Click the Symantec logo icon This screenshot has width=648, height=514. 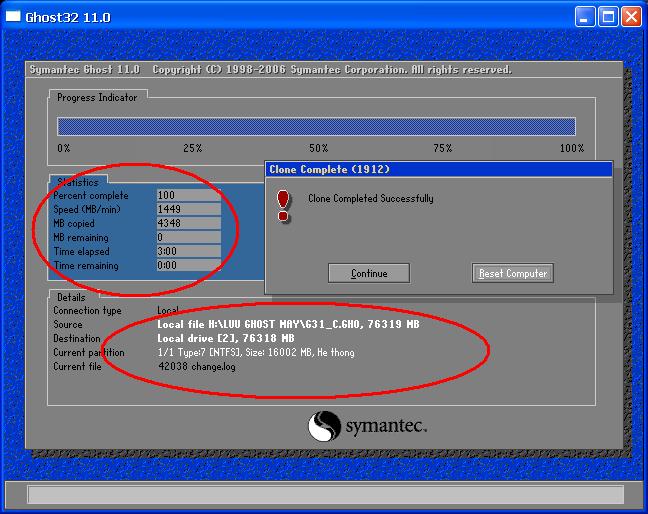tap(325, 427)
